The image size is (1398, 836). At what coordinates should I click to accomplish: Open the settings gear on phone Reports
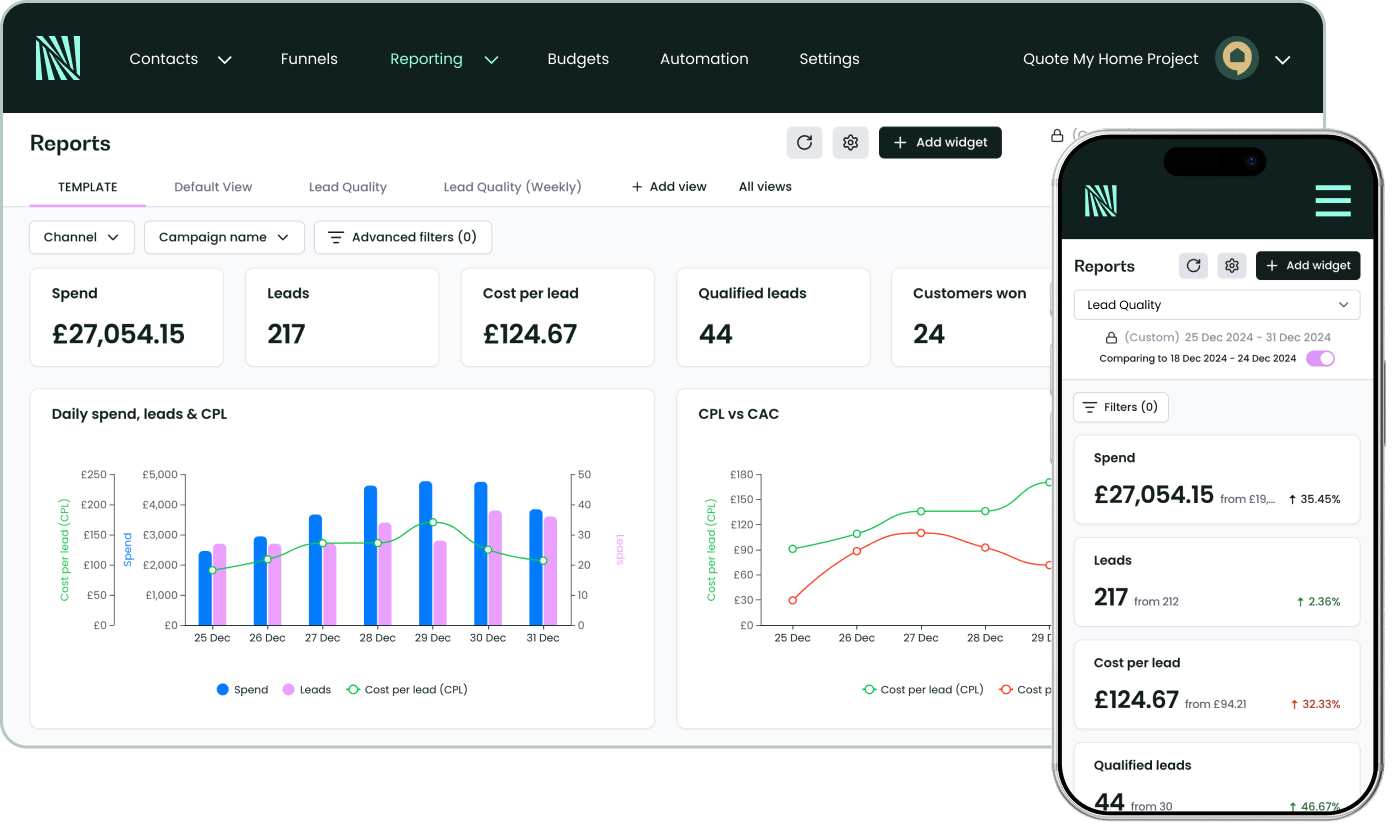click(x=1232, y=265)
